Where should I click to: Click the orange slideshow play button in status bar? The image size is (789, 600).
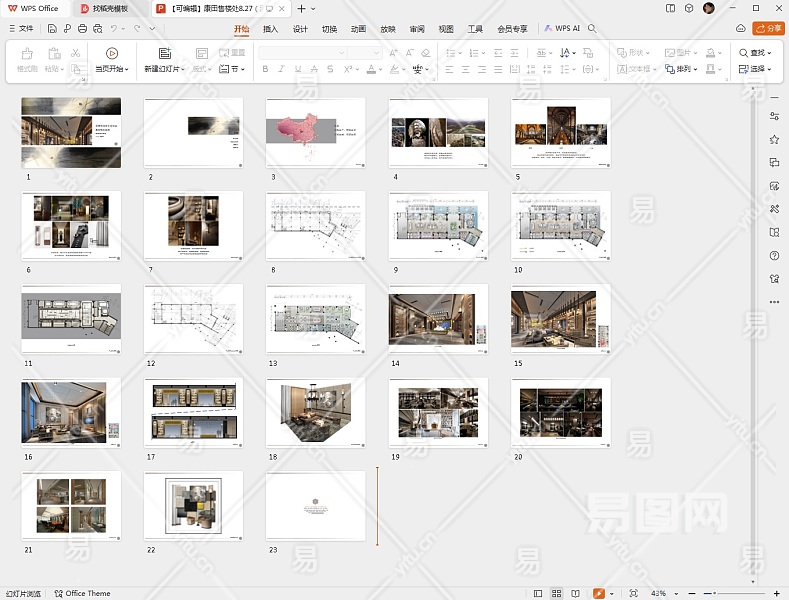pyautogui.click(x=598, y=593)
